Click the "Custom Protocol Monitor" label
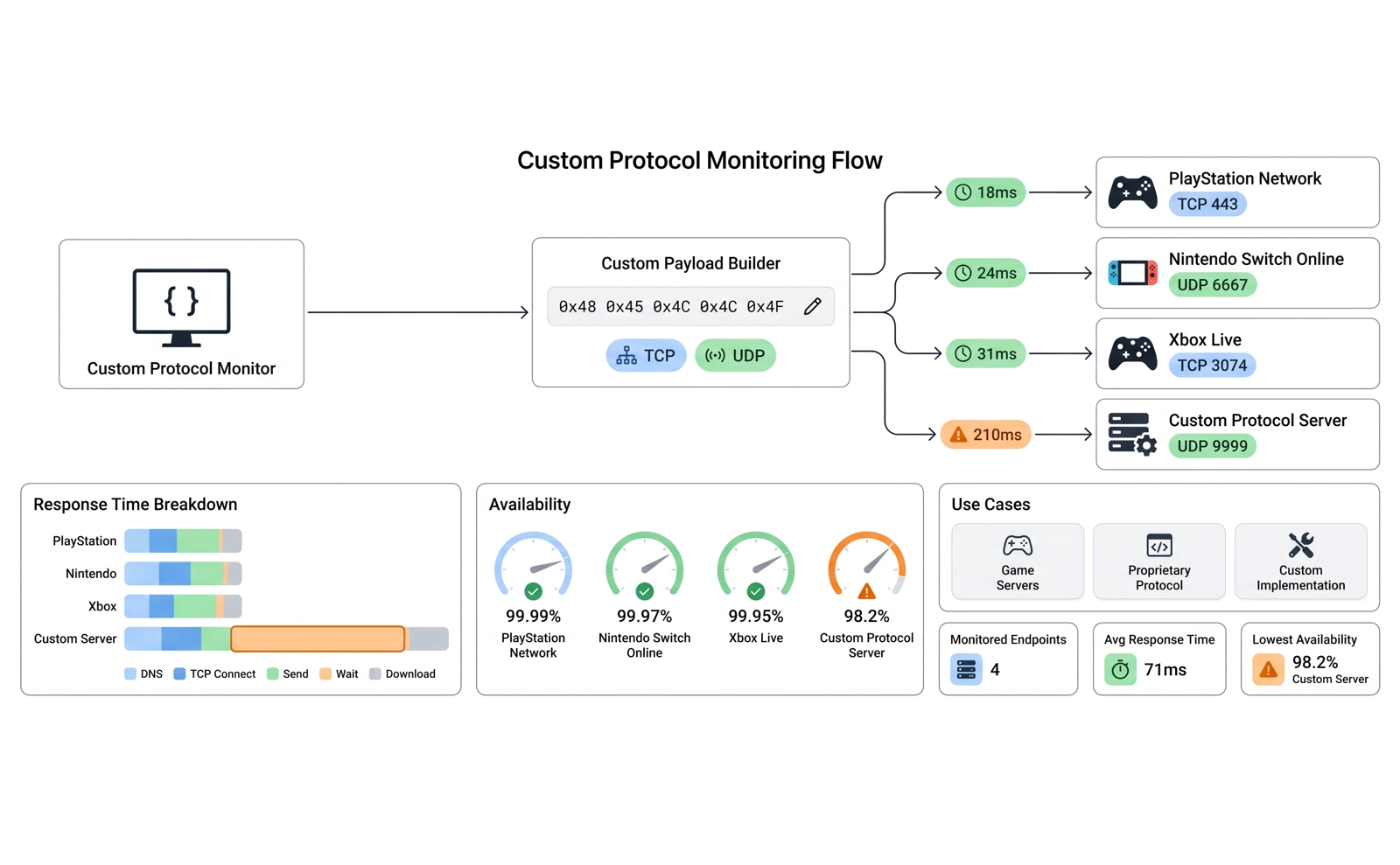This screenshot has width=1400, height=865. pos(181,369)
